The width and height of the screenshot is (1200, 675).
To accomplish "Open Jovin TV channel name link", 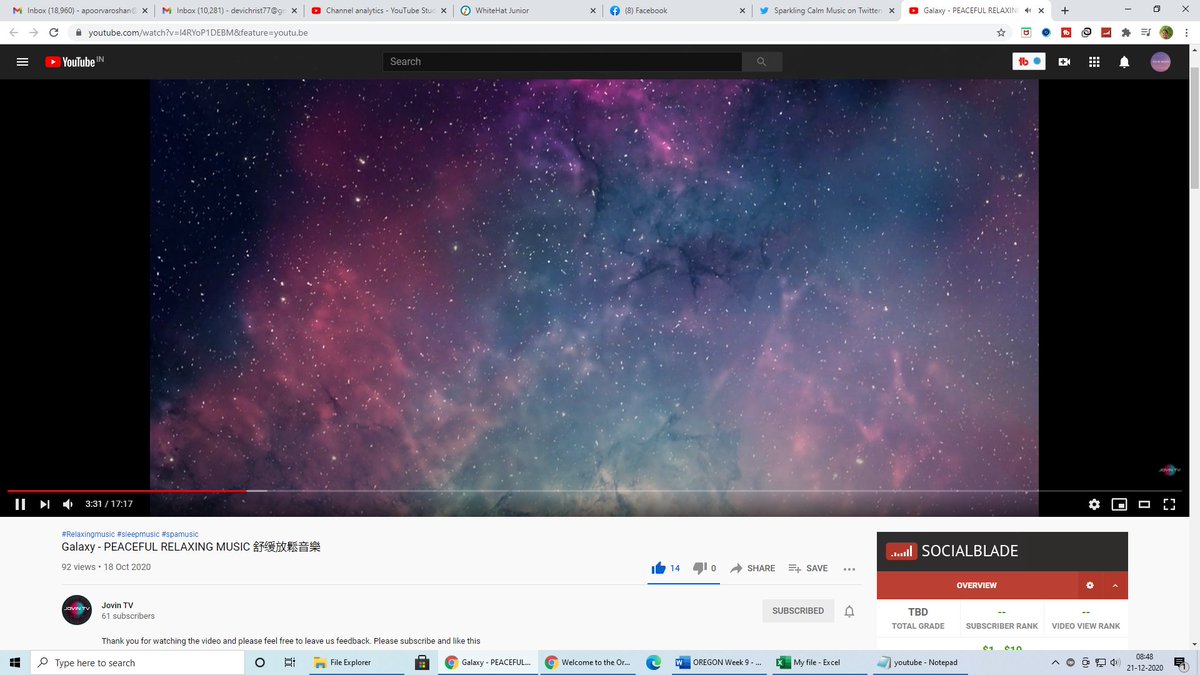I will click(x=118, y=605).
